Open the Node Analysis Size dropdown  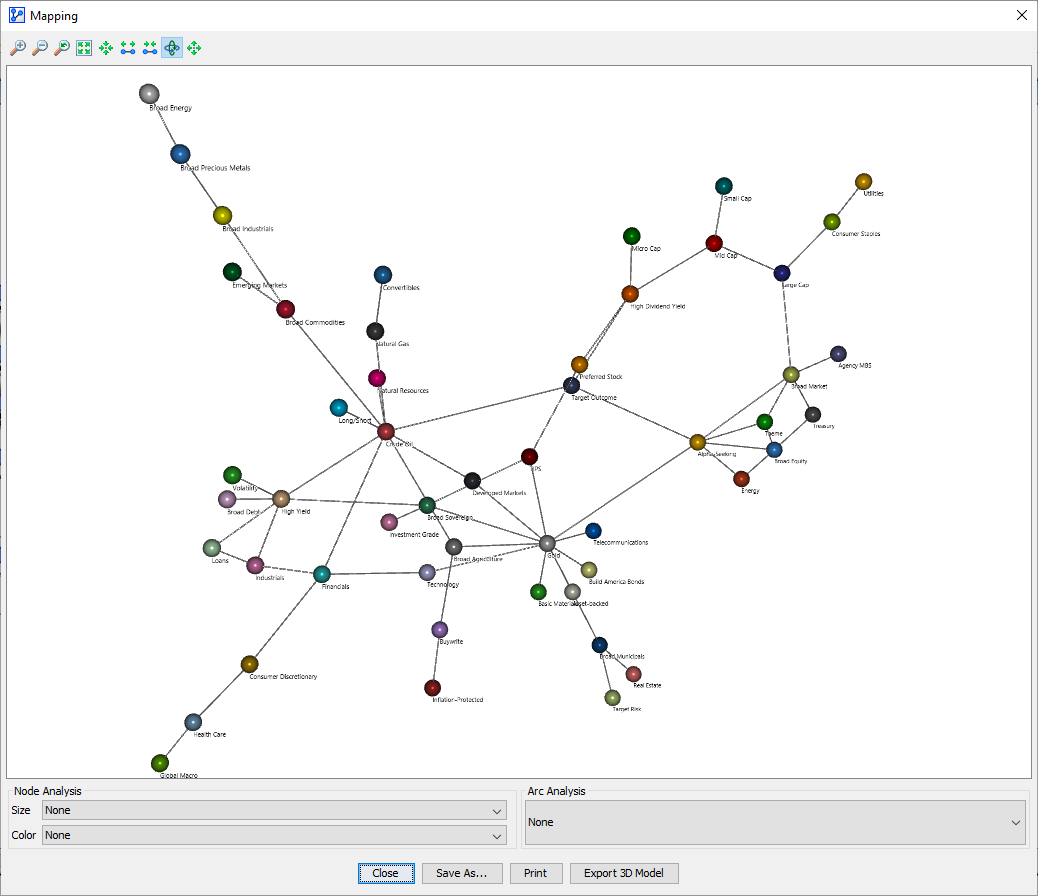[274, 810]
